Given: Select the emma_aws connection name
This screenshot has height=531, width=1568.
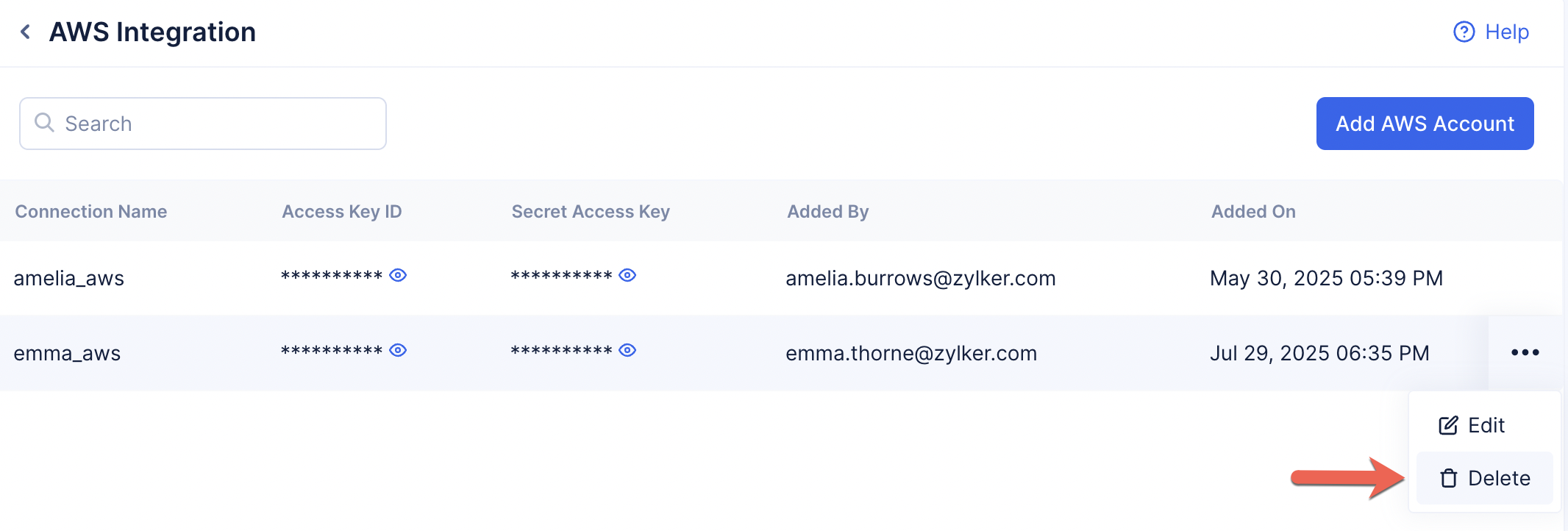Looking at the screenshot, I should [x=67, y=353].
